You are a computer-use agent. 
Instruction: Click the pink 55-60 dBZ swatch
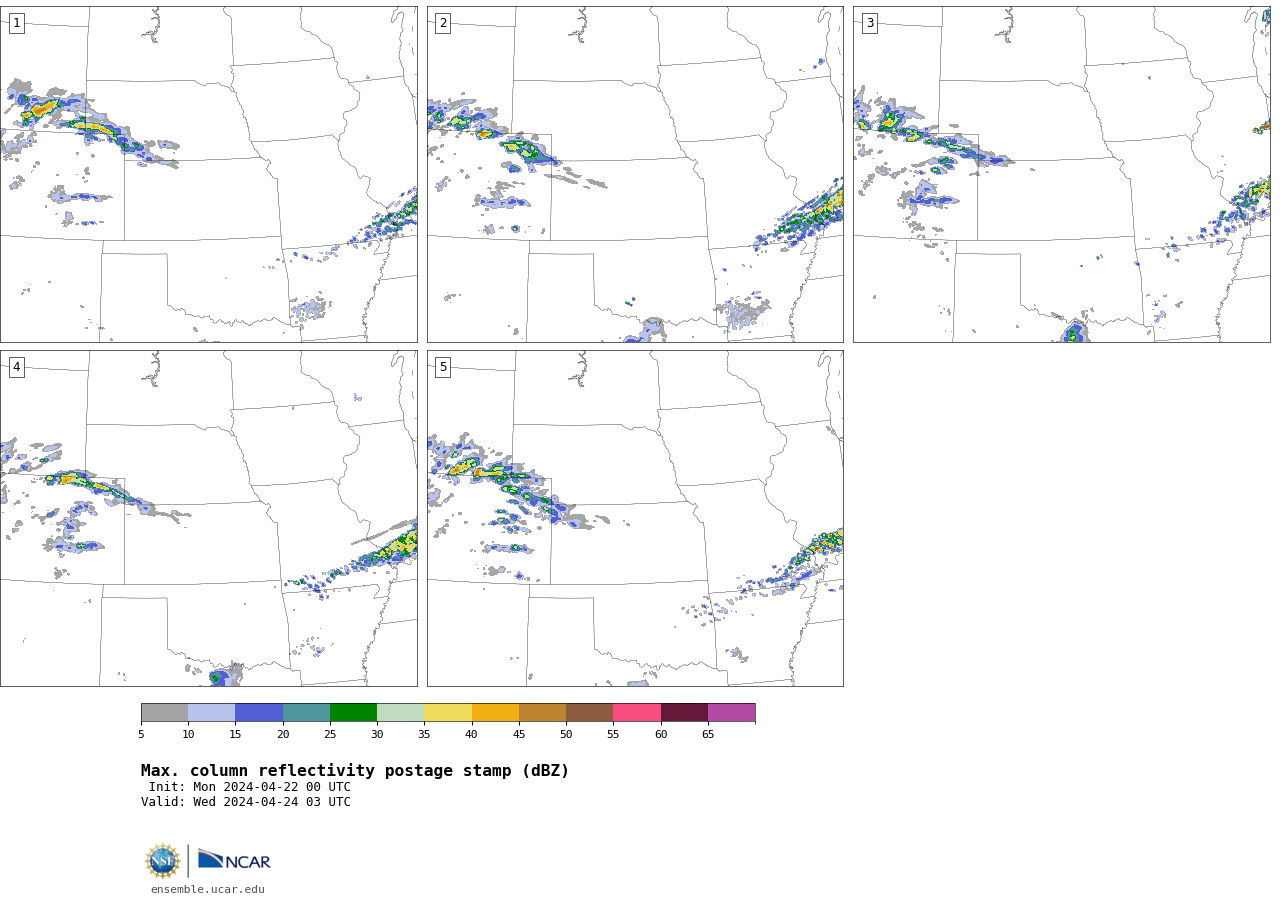[637, 712]
